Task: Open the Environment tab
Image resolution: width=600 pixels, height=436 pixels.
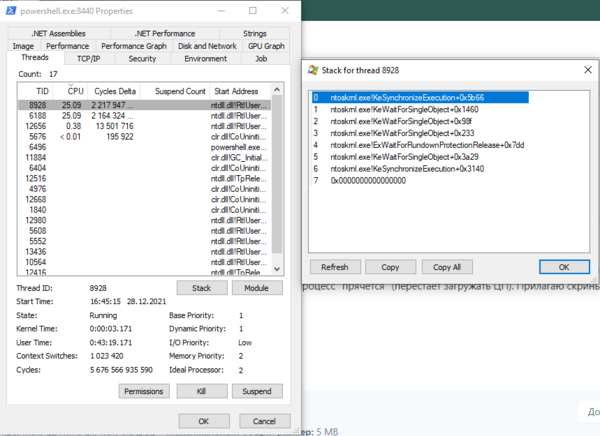Action: (205, 59)
